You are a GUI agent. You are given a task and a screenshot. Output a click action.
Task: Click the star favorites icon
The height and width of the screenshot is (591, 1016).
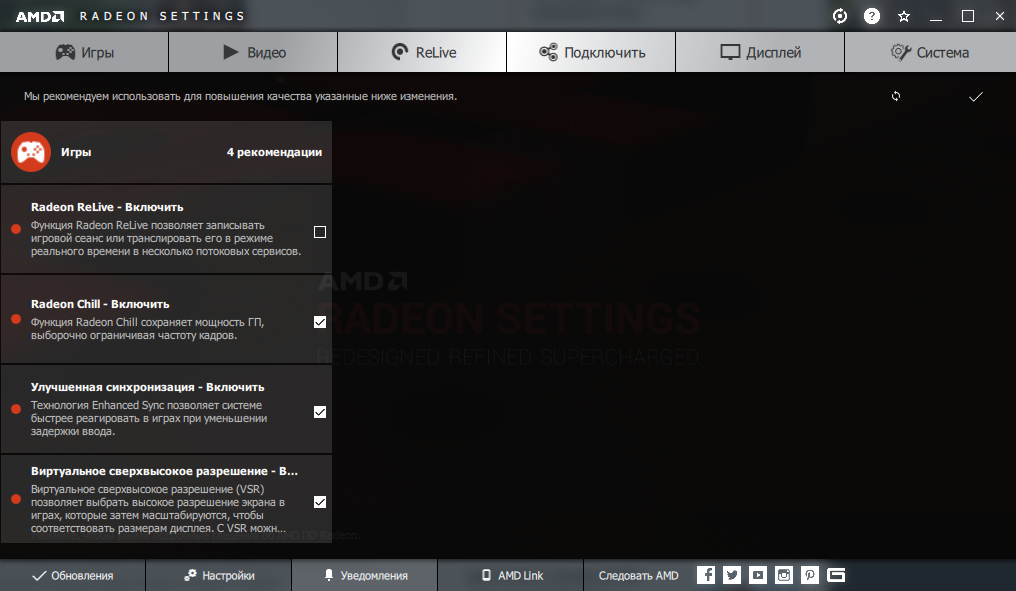(904, 16)
